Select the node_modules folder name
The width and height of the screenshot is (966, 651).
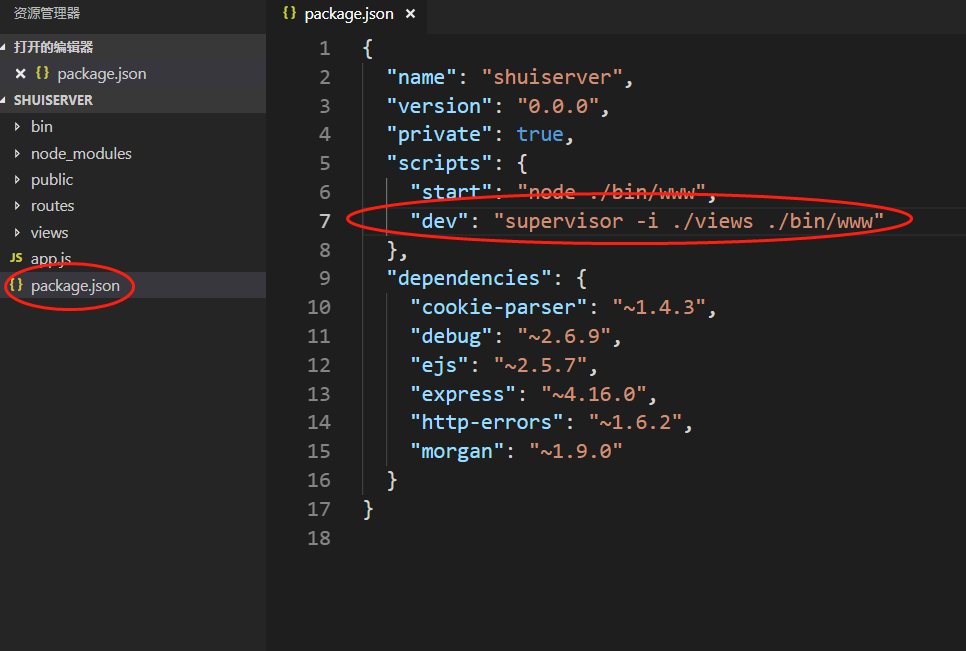click(81, 153)
